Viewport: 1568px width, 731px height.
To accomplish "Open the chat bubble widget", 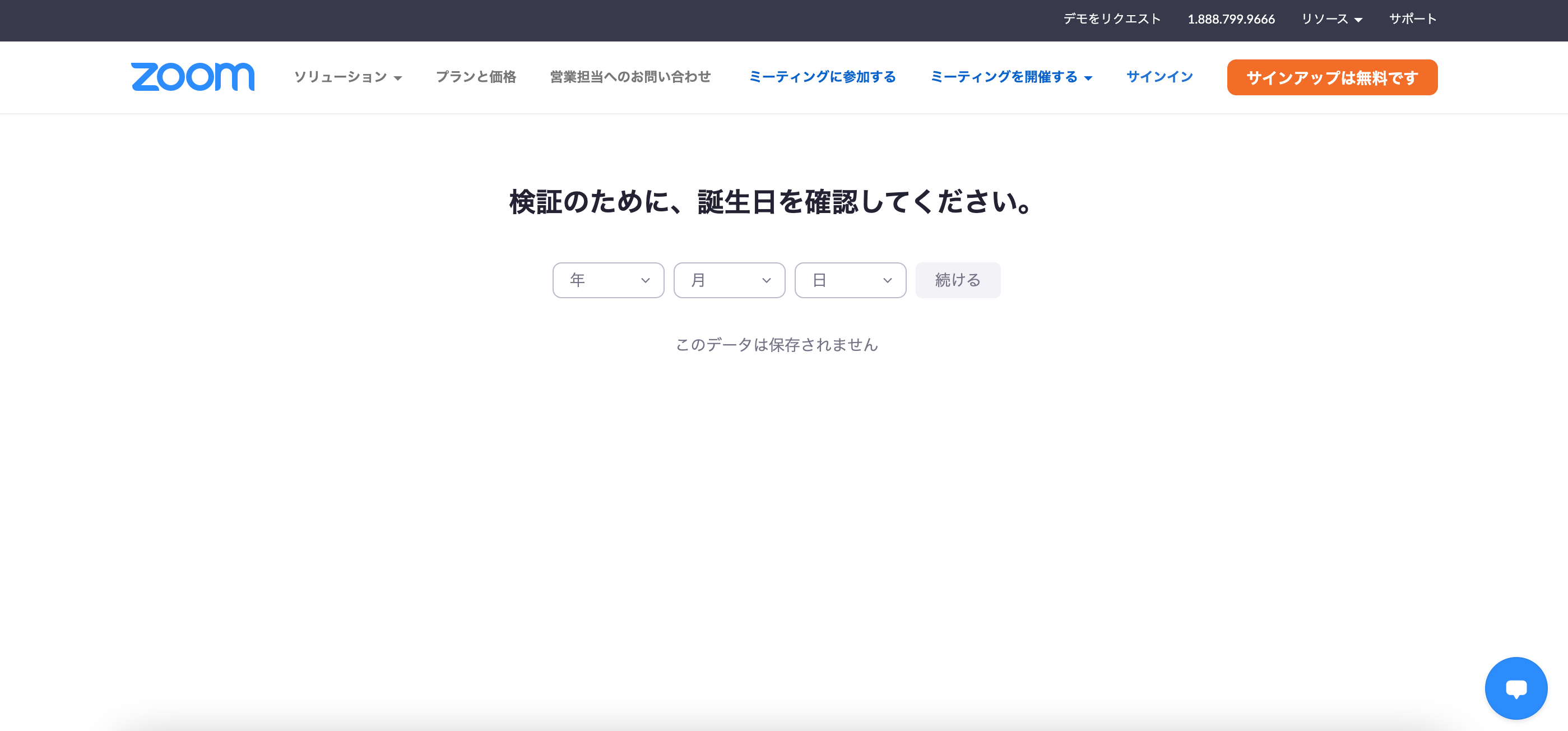I will (x=1516, y=688).
